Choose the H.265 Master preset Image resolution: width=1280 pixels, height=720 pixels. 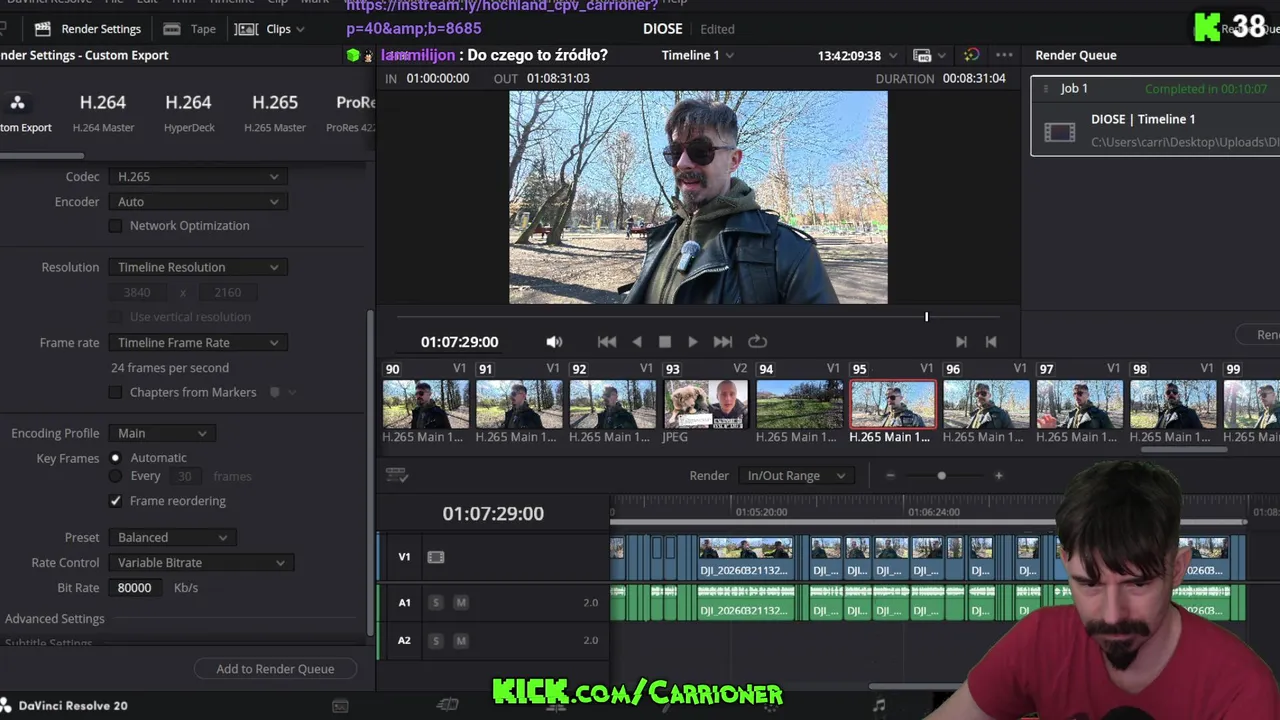click(x=275, y=113)
